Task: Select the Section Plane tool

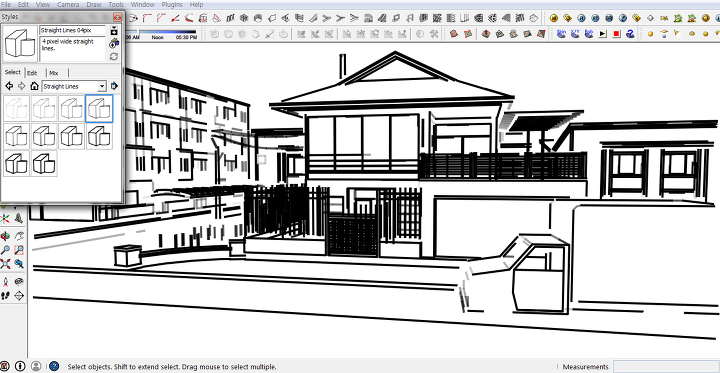Action: coord(19,295)
